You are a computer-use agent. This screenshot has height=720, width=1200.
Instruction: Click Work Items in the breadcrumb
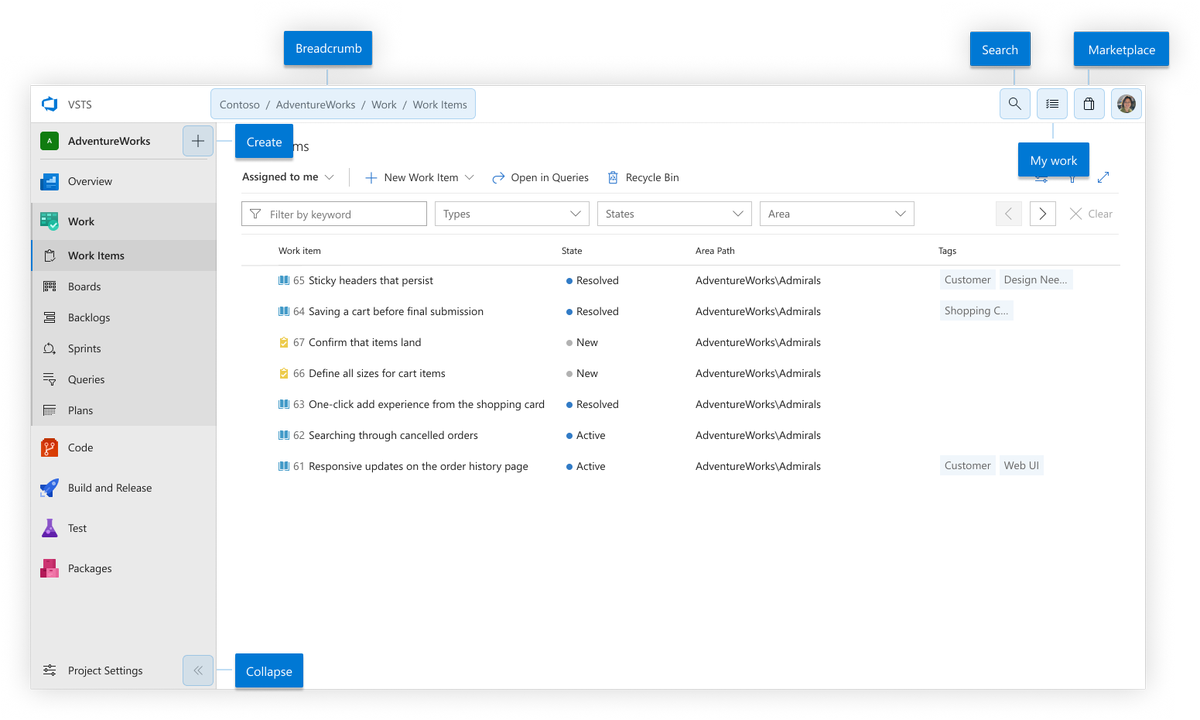click(x=440, y=104)
